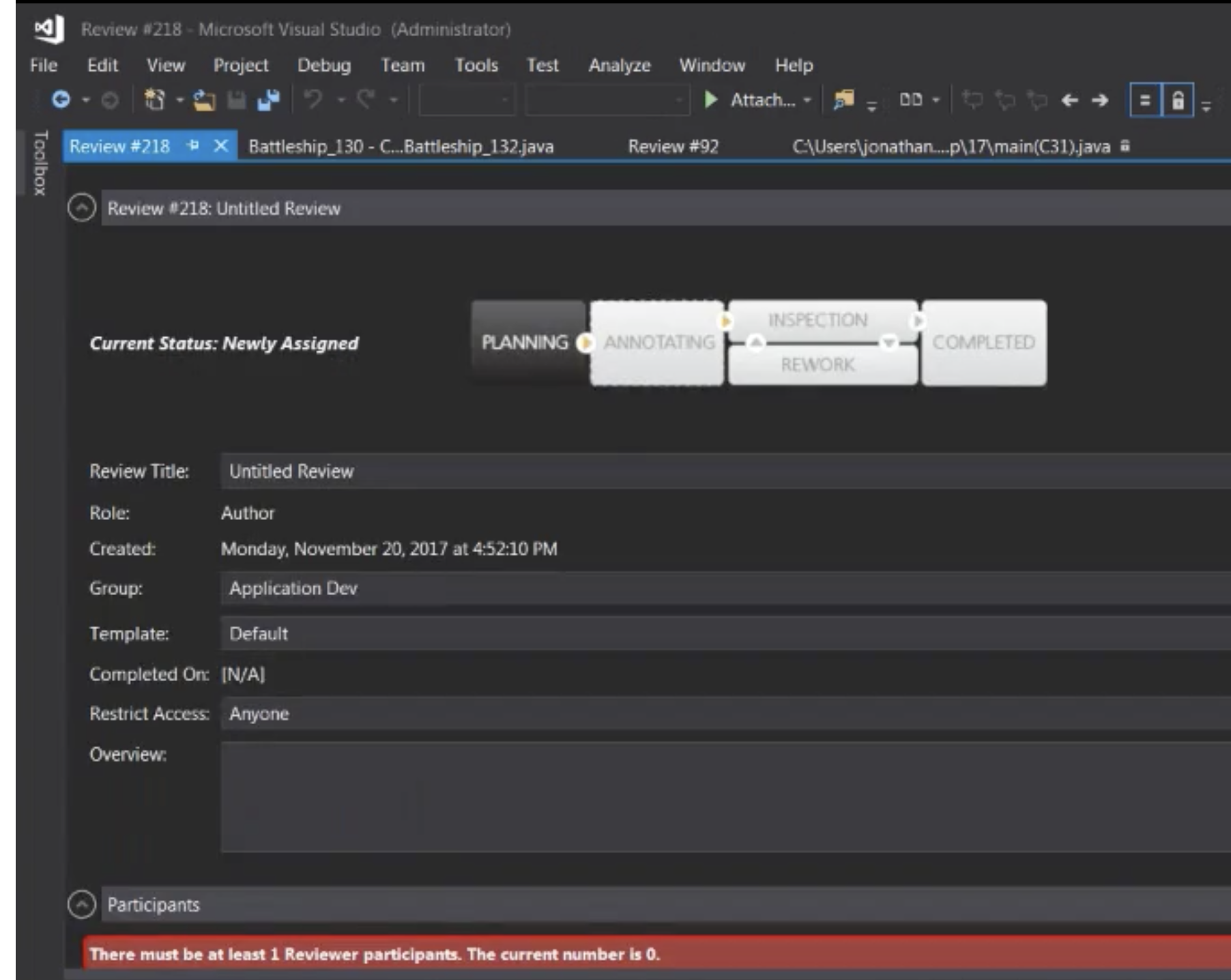Click the Attach... button label
Screen dimensions: 1231x980
pos(763,100)
